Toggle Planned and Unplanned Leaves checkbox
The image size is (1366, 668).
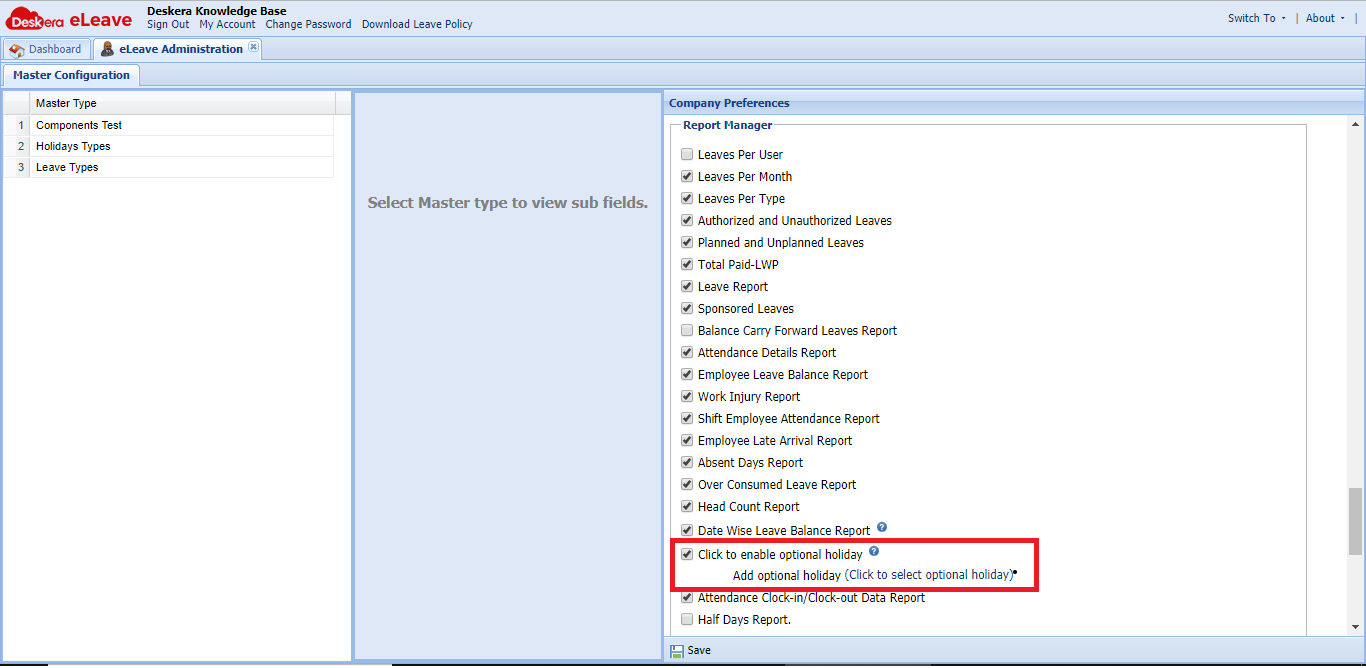coord(687,243)
